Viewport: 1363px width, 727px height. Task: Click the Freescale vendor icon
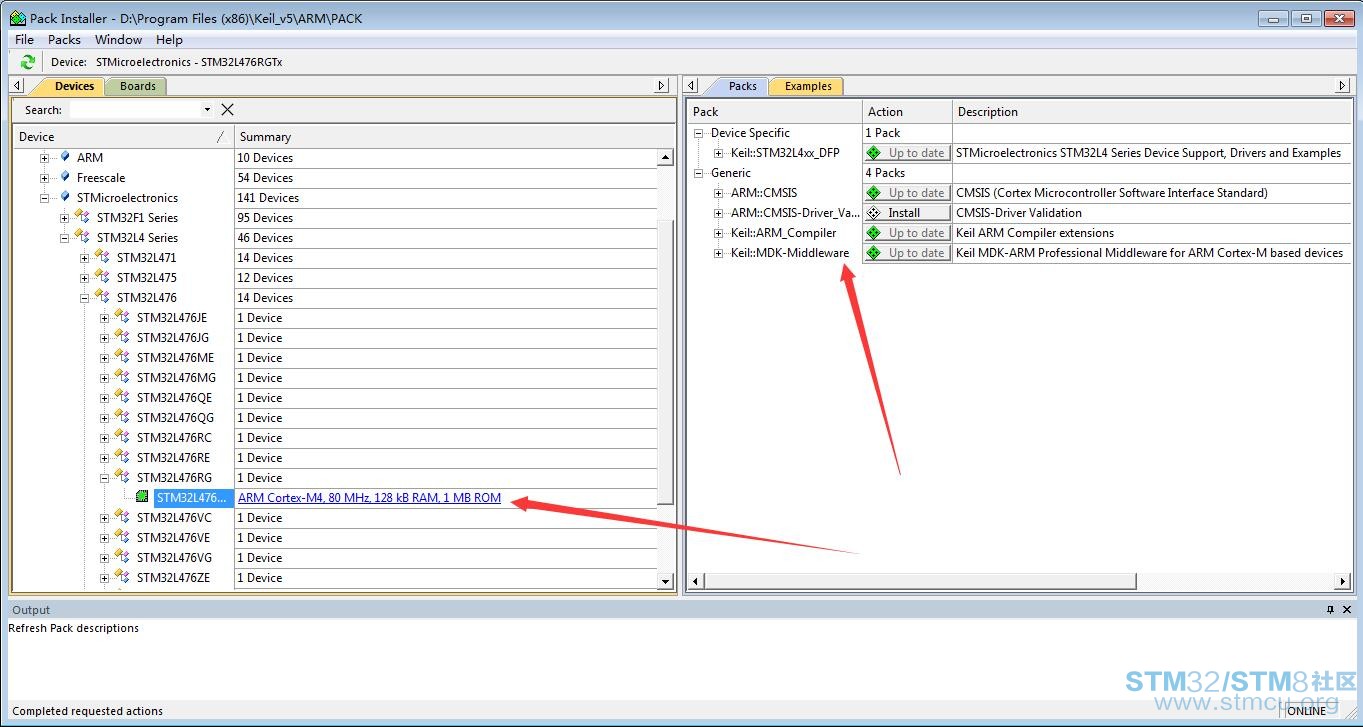click(x=65, y=177)
